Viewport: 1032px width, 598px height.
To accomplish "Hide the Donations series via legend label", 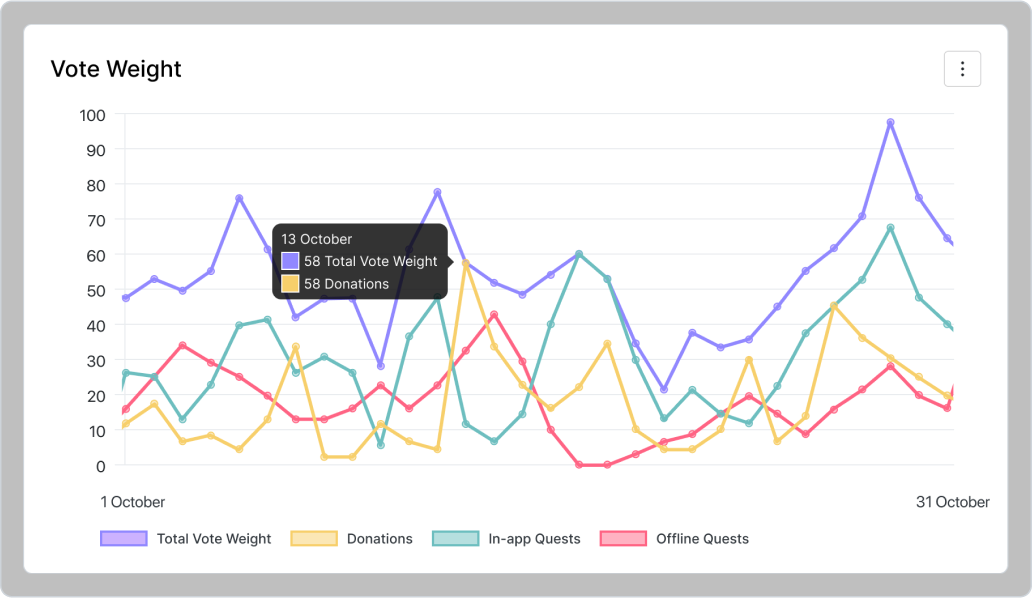I will 379,538.
